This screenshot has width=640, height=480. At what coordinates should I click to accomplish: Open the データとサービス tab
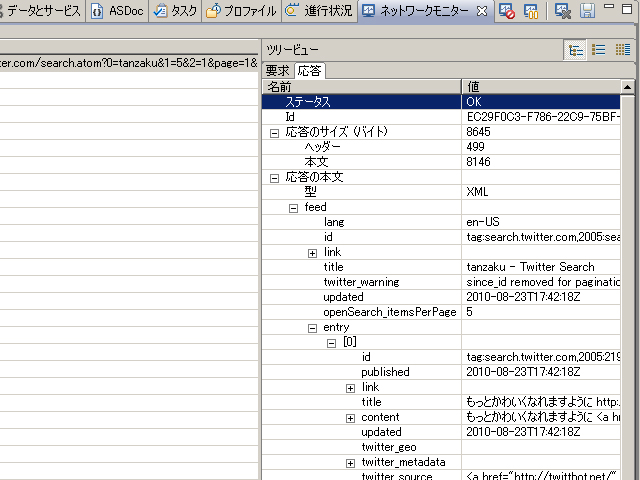click(42, 11)
